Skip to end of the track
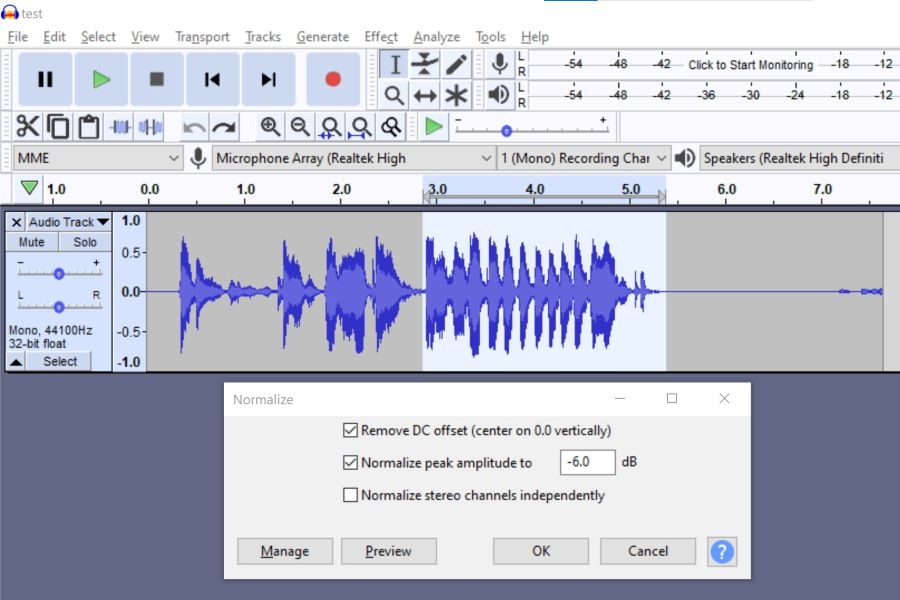 pos(268,79)
